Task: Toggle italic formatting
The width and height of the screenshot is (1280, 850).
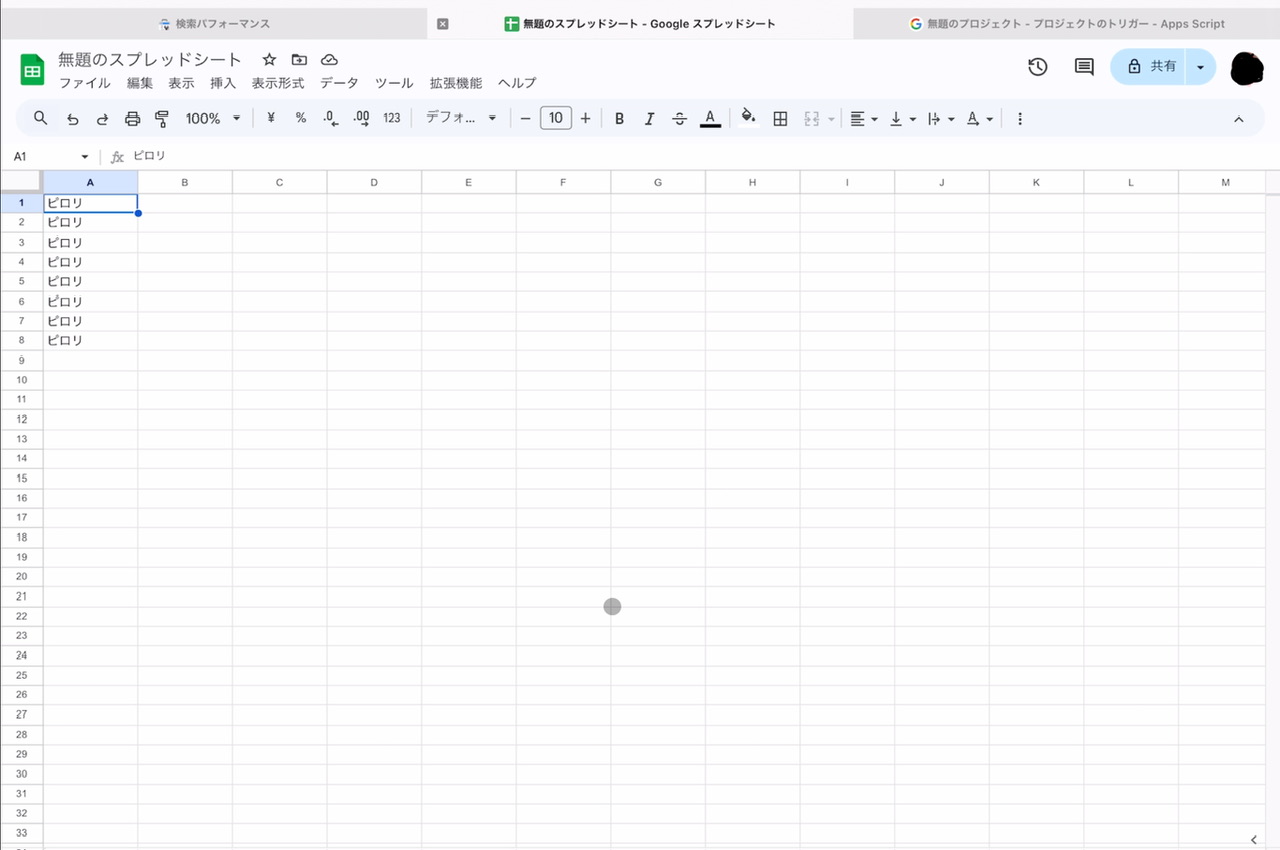Action: tap(650, 118)
